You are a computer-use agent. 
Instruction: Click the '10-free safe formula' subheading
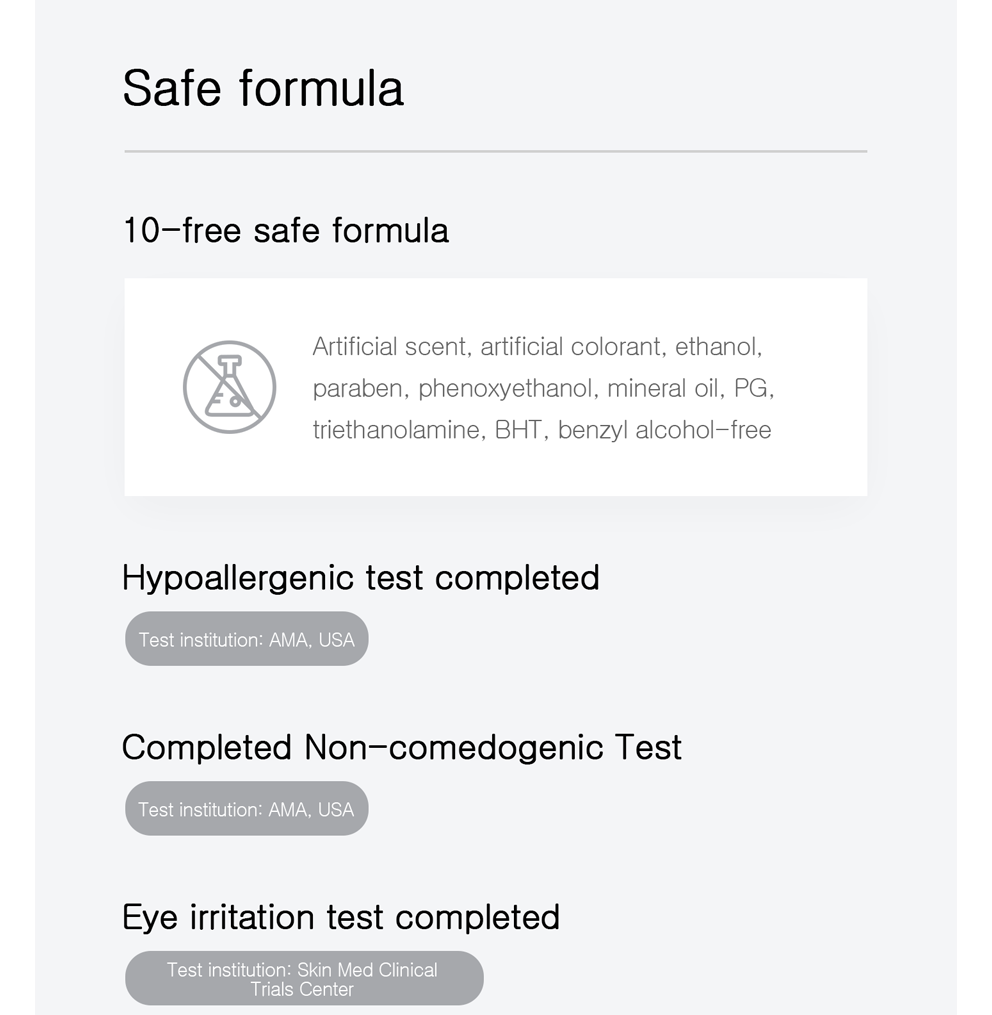tap(286, 230)
